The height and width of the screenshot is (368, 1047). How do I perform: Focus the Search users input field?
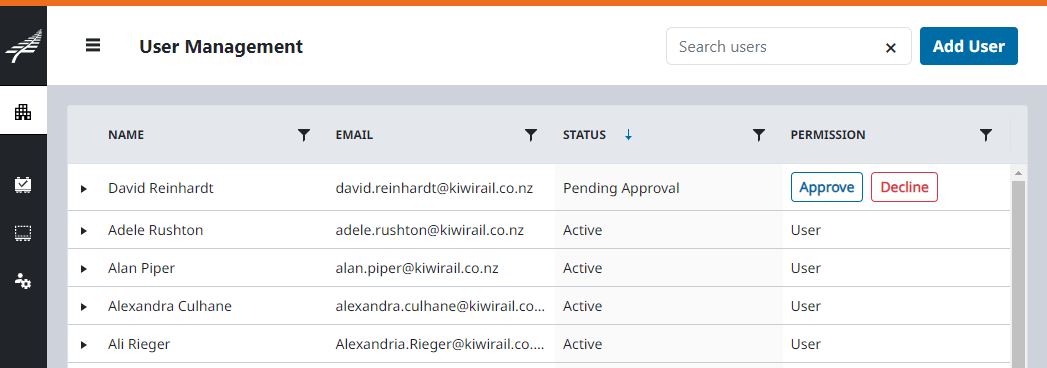tap(775, 47)
